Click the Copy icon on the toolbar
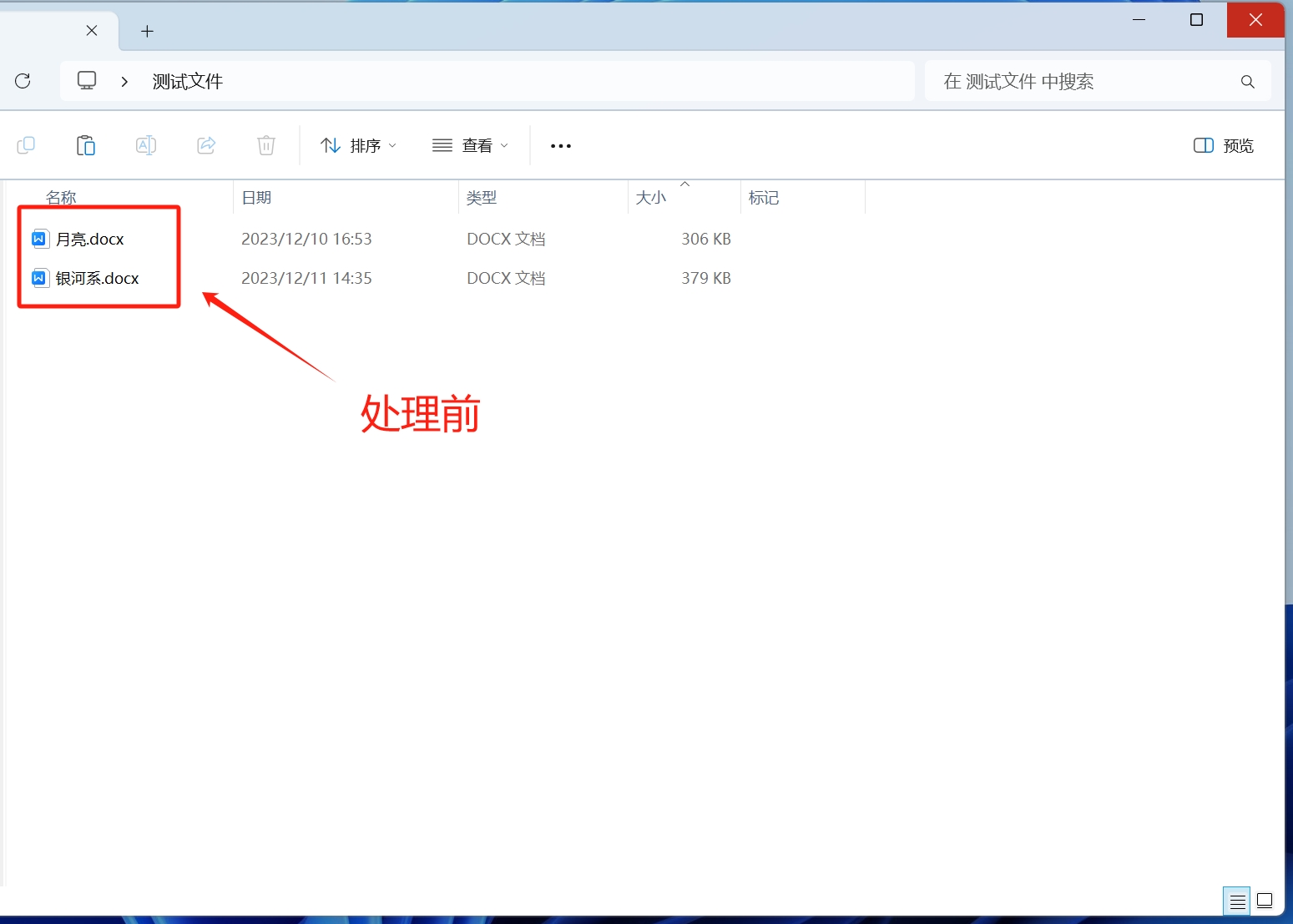 [x=26, y=145]
